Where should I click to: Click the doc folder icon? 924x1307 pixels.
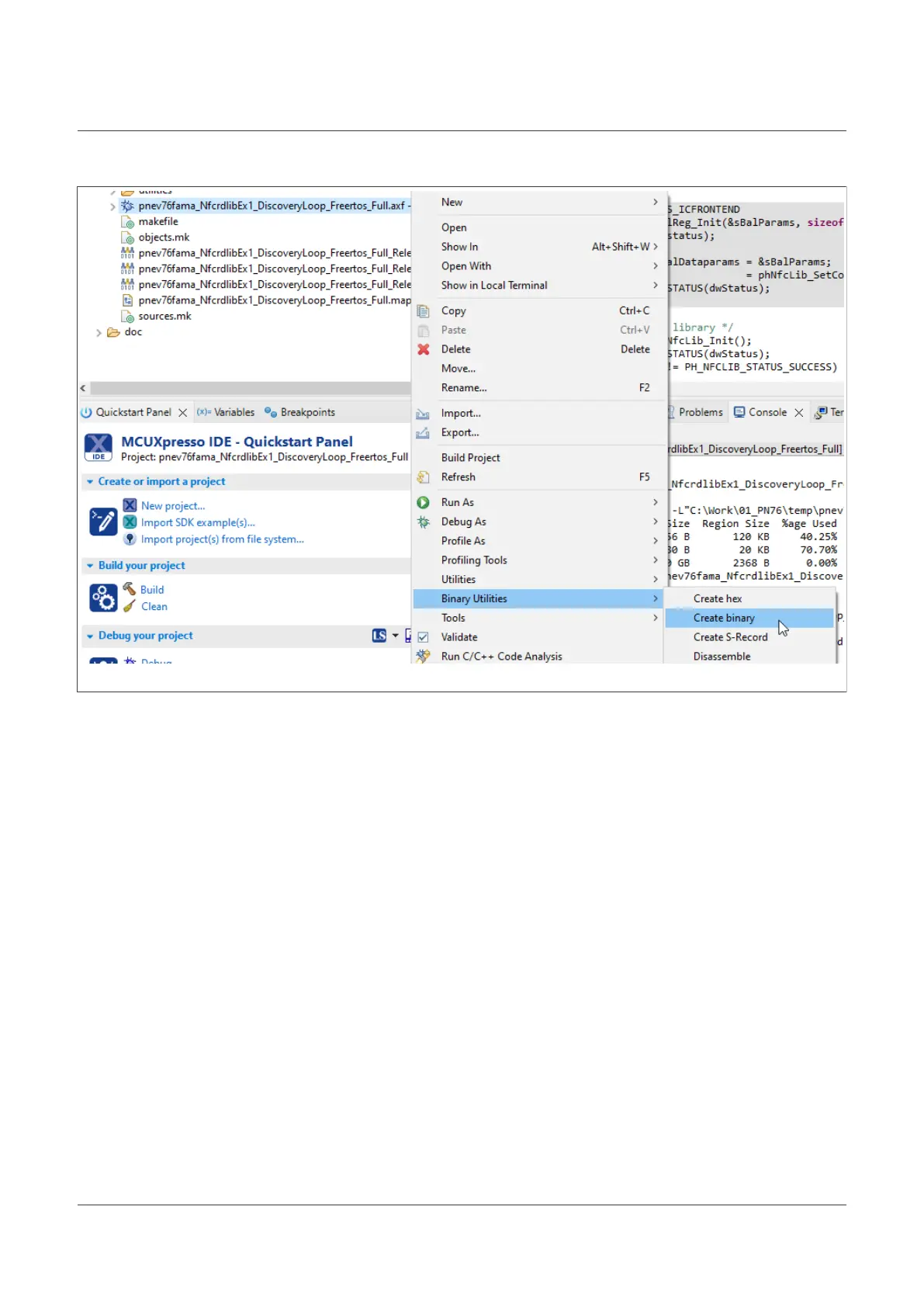(x=113, y=332)
